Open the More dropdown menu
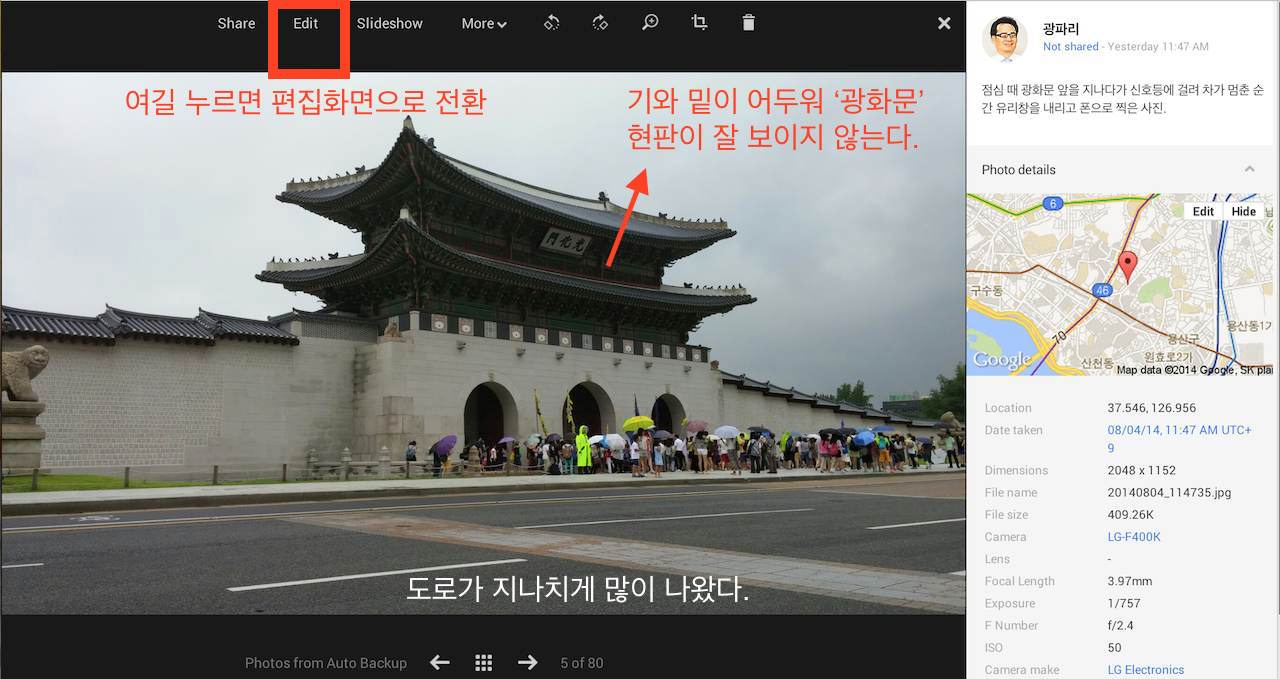1280x679 pixels. 484,23
